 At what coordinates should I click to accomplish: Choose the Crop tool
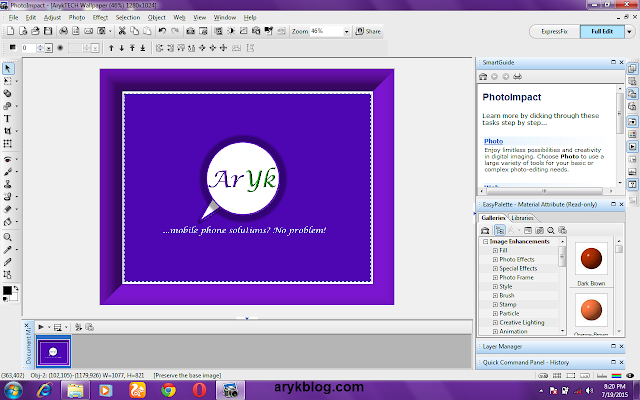tap(8, 130)
